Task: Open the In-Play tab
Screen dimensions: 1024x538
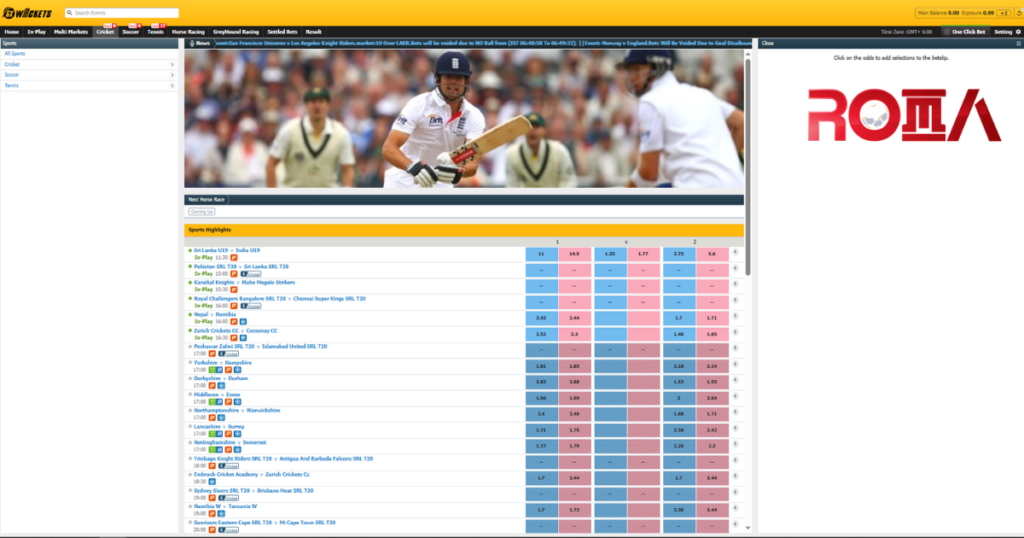Action: point(37,31)
